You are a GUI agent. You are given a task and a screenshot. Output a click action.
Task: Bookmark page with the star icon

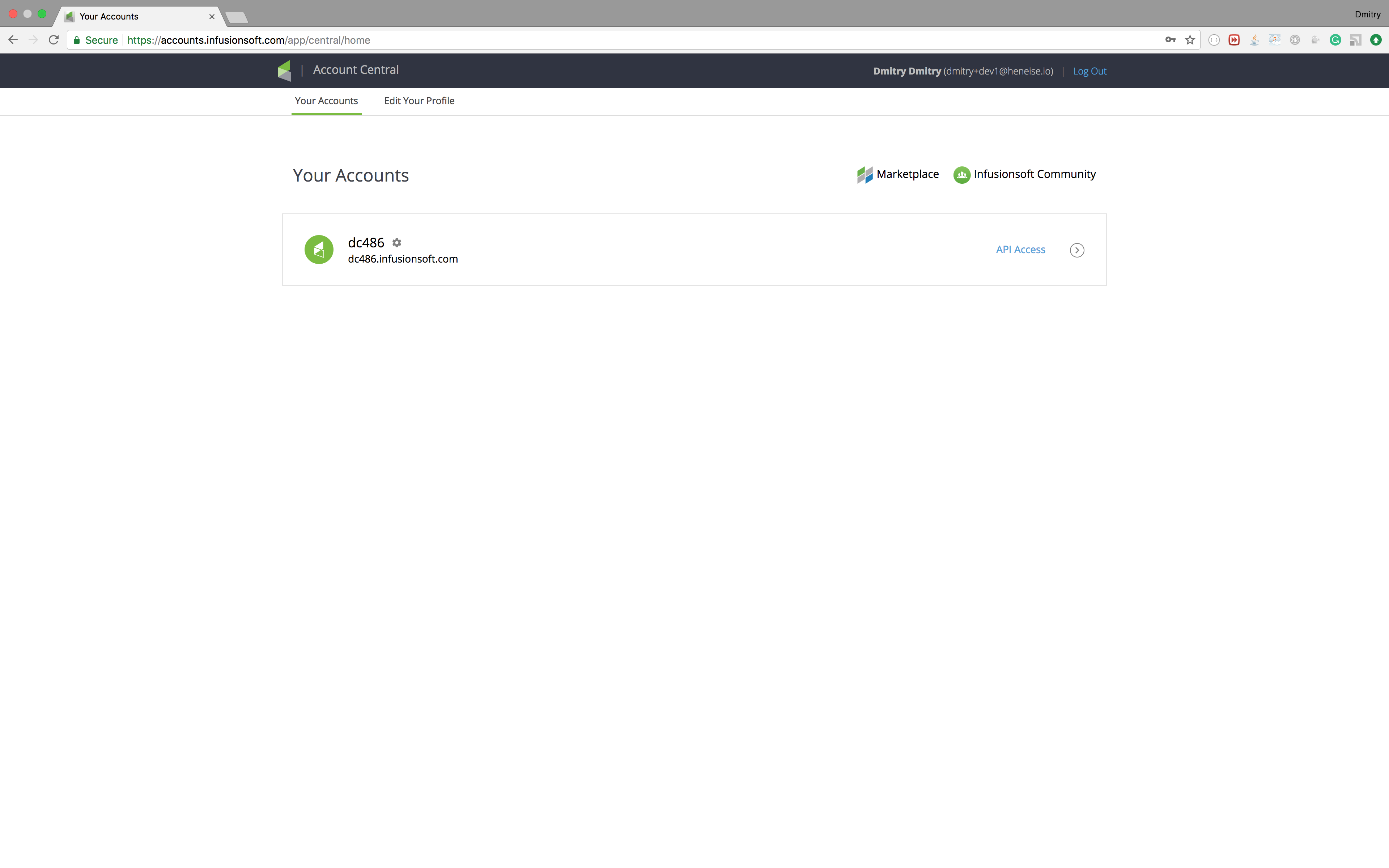1190,40
